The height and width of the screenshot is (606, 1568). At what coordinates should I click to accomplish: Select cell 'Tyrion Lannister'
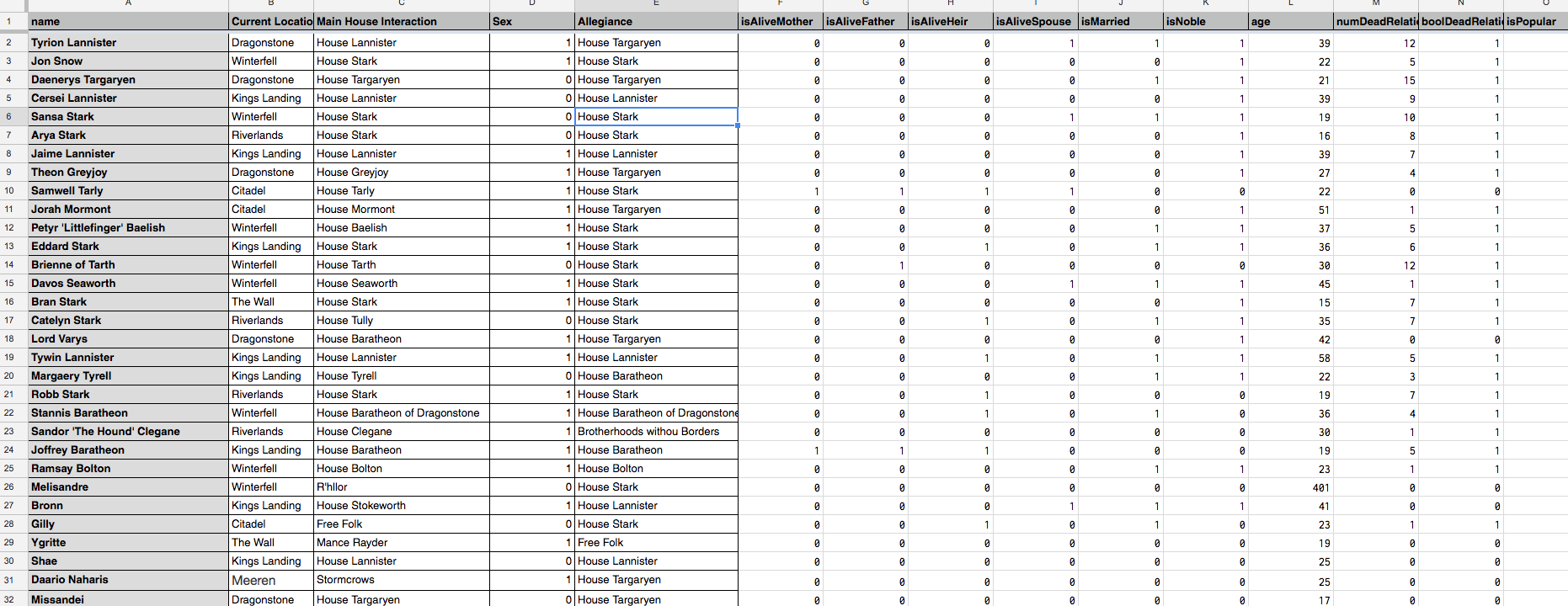tap(128, 42)
